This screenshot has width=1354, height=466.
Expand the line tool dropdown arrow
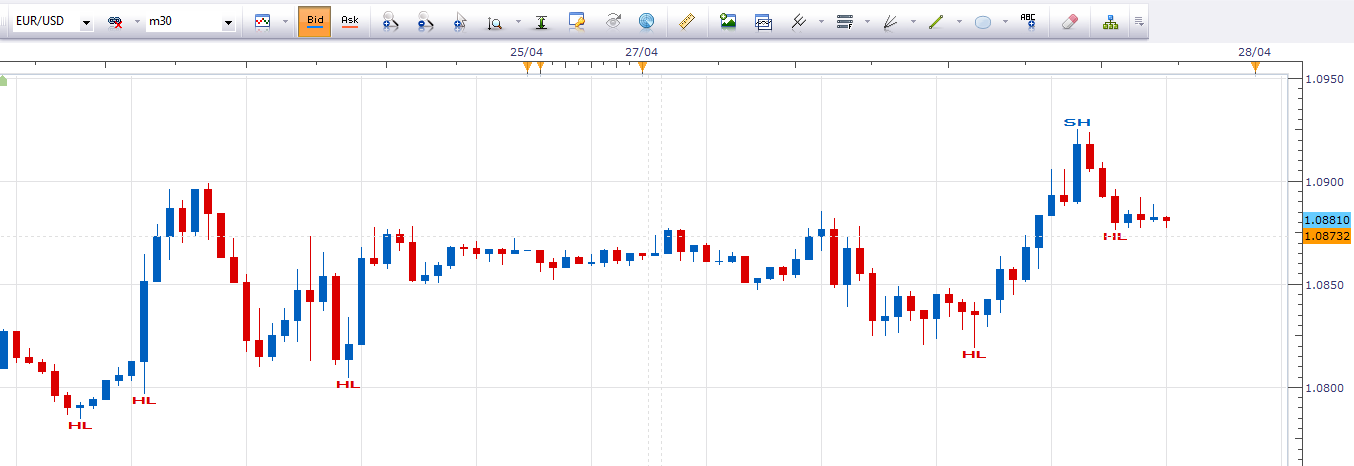click(959, 21)
